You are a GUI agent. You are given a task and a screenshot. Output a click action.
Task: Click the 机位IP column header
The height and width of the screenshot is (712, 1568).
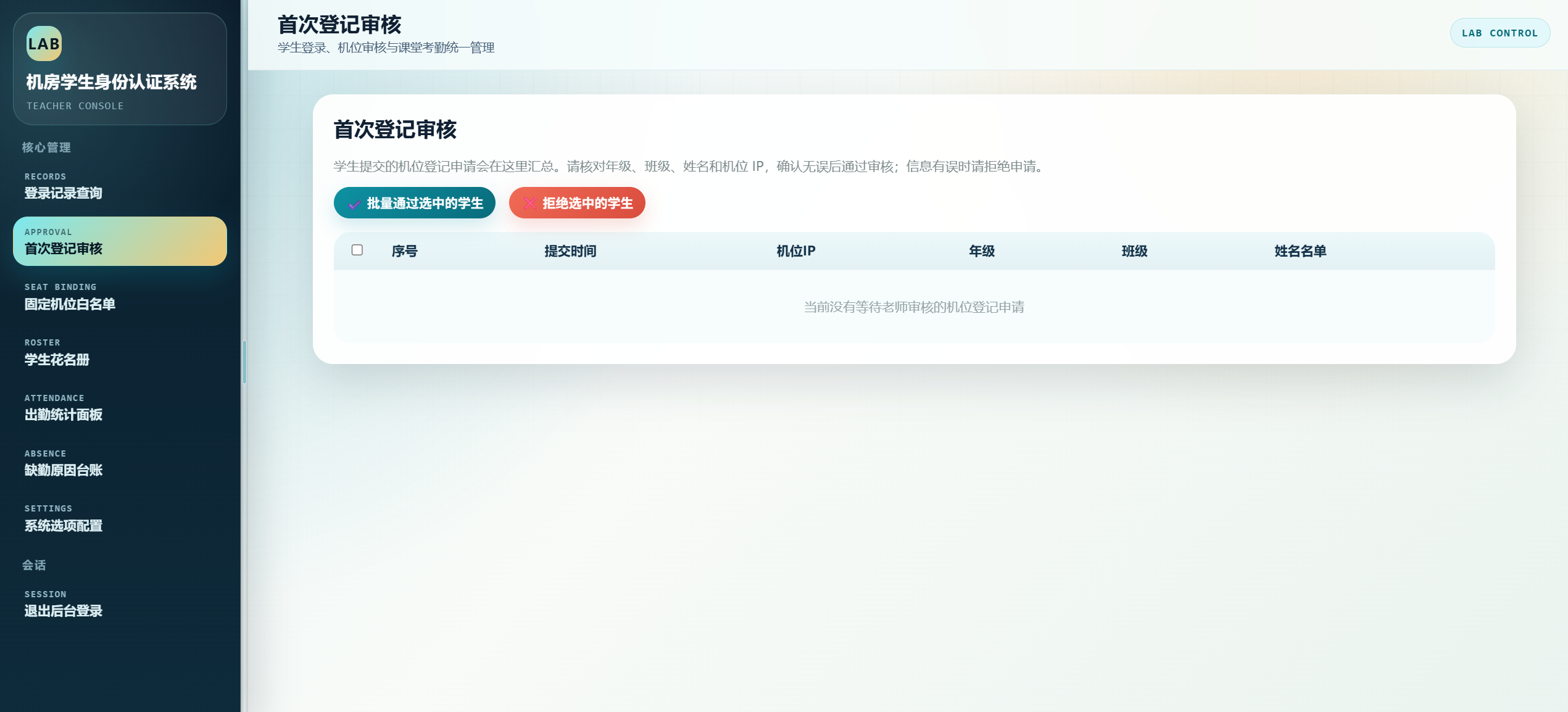pyautogui.click(x=796, y=251)
